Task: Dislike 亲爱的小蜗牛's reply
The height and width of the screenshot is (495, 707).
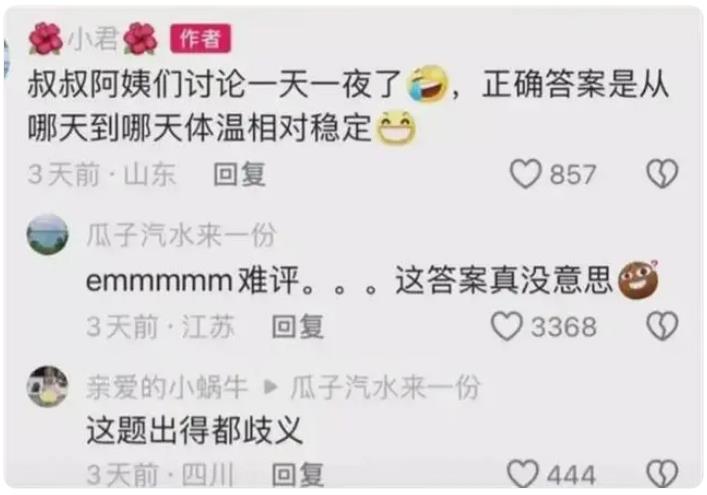Action: (662, 473)
